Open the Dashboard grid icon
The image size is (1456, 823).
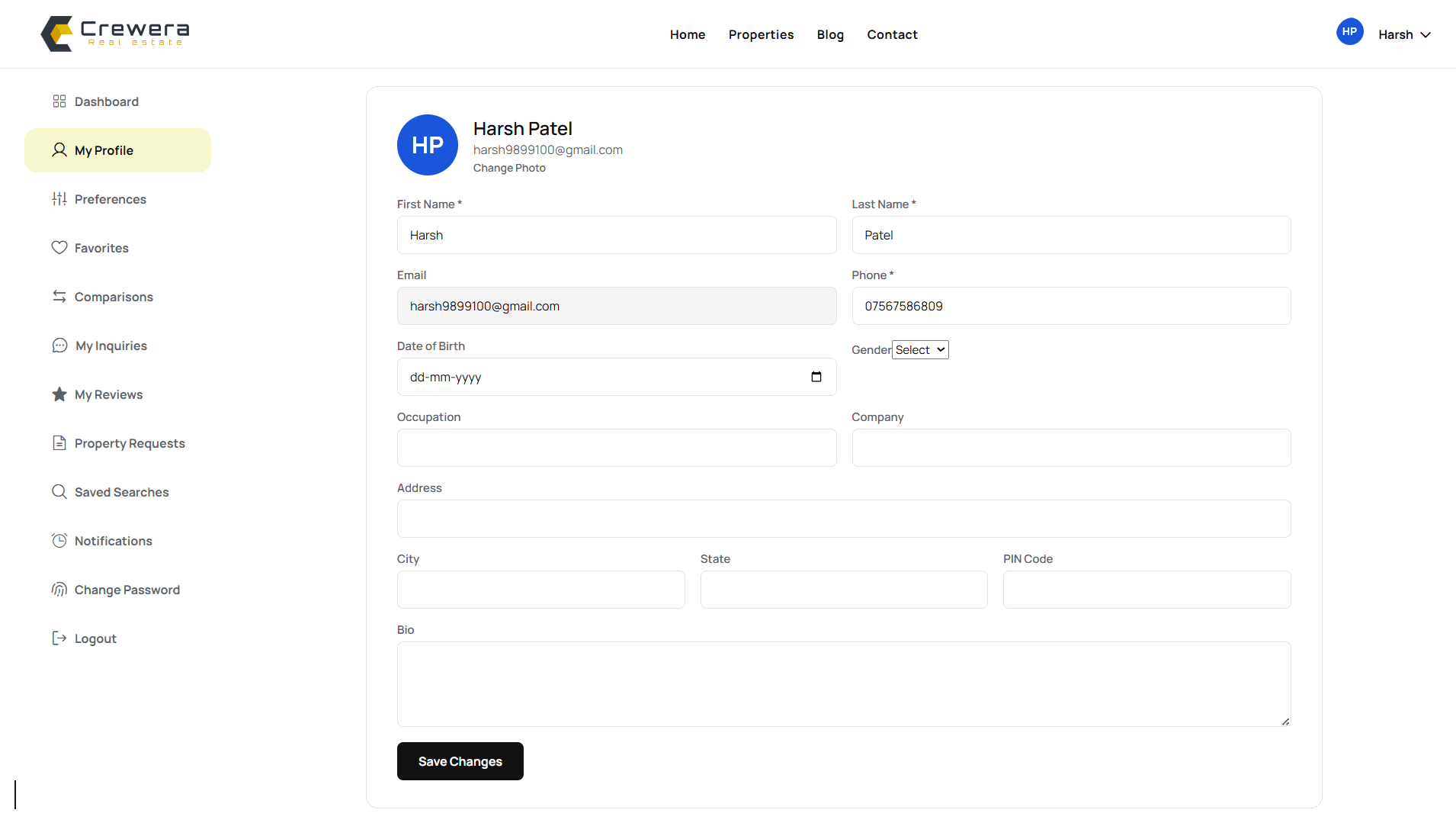(x=59, y=101)
